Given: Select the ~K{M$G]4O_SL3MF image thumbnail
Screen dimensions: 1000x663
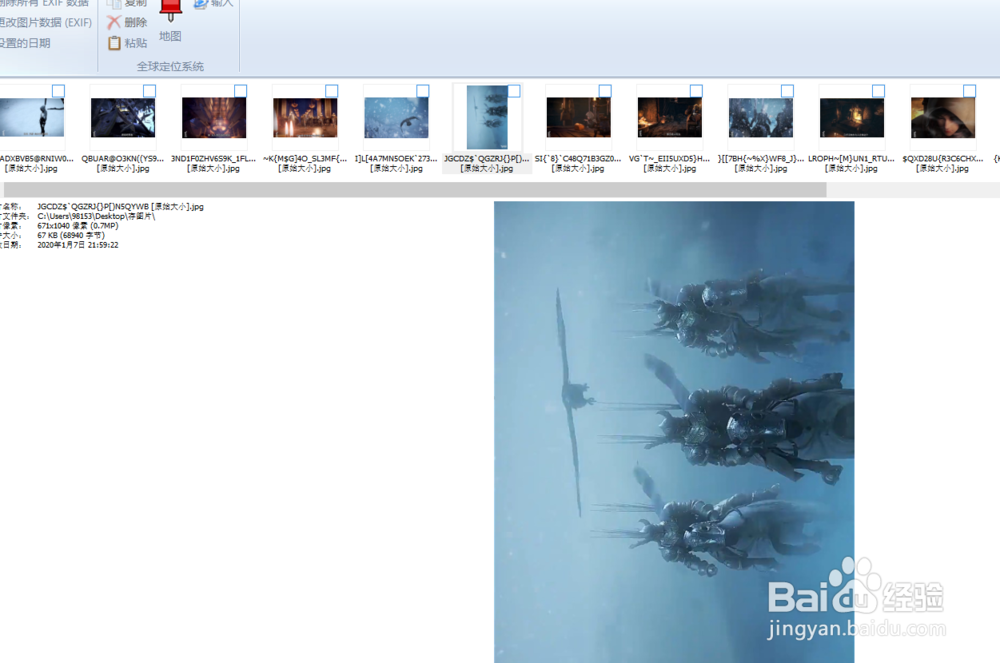Looking at the screenshot, I should (x=305, y=118).
